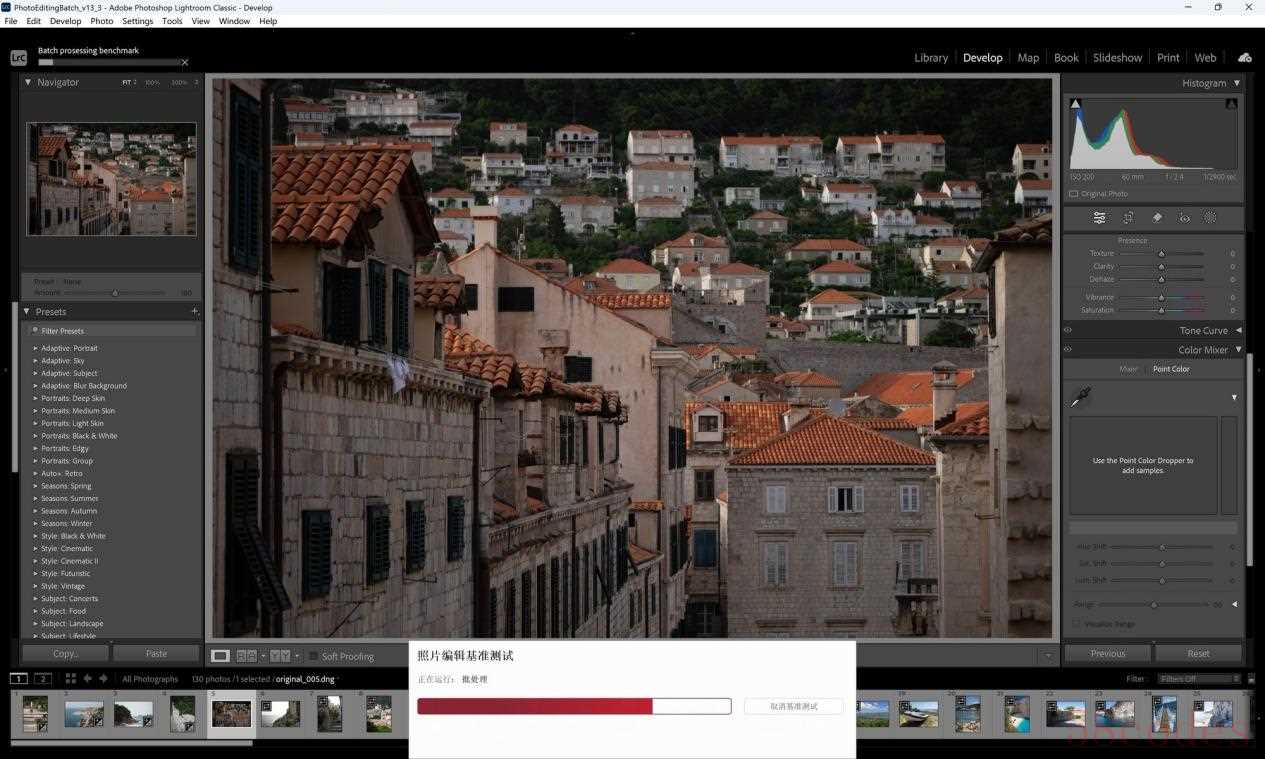Switch to the Library module

coord(930,58)
